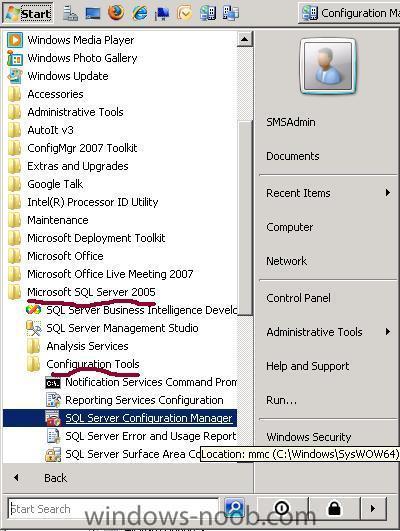Open Control Panel from the right pane

(298, 298)
